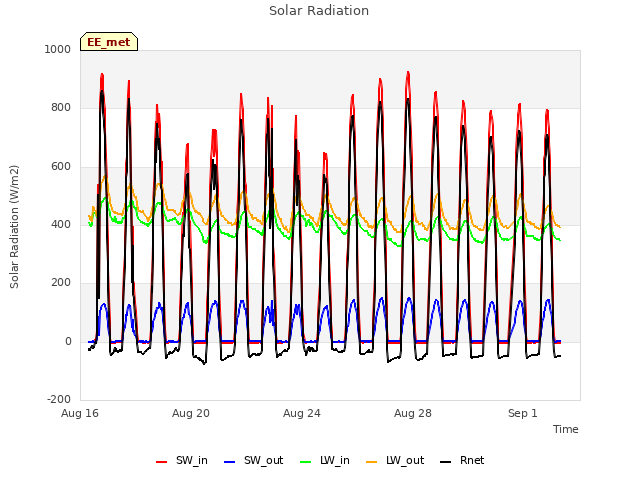Click the -200 y-axis tick label
The image size is (640, 480).
coord(59,399)
